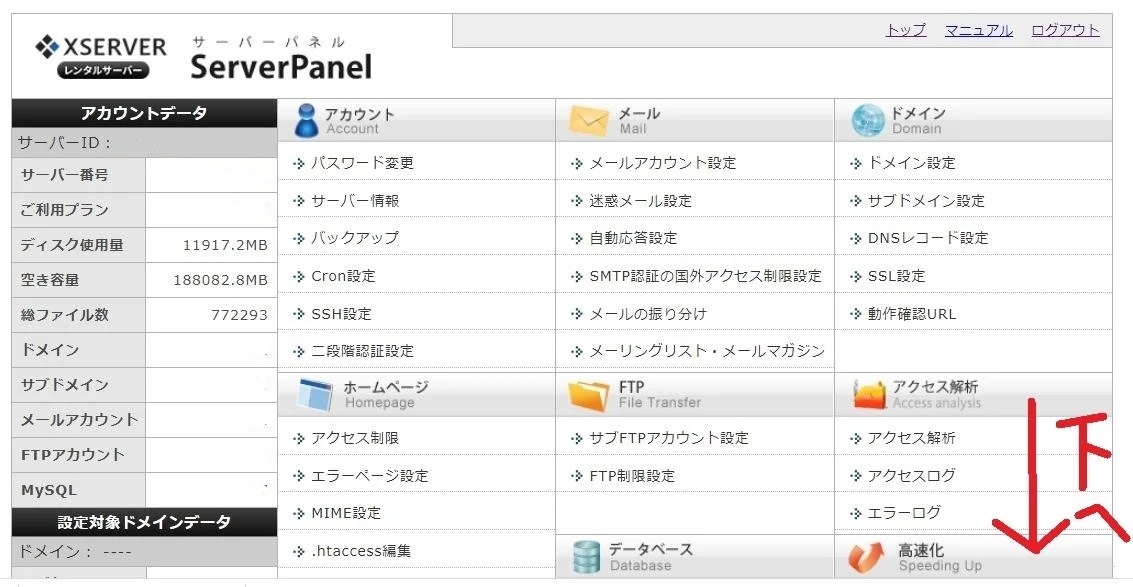The image size is (1133, 587).
Task: Click the Access analysis chart icon
Action: point(868,395)
